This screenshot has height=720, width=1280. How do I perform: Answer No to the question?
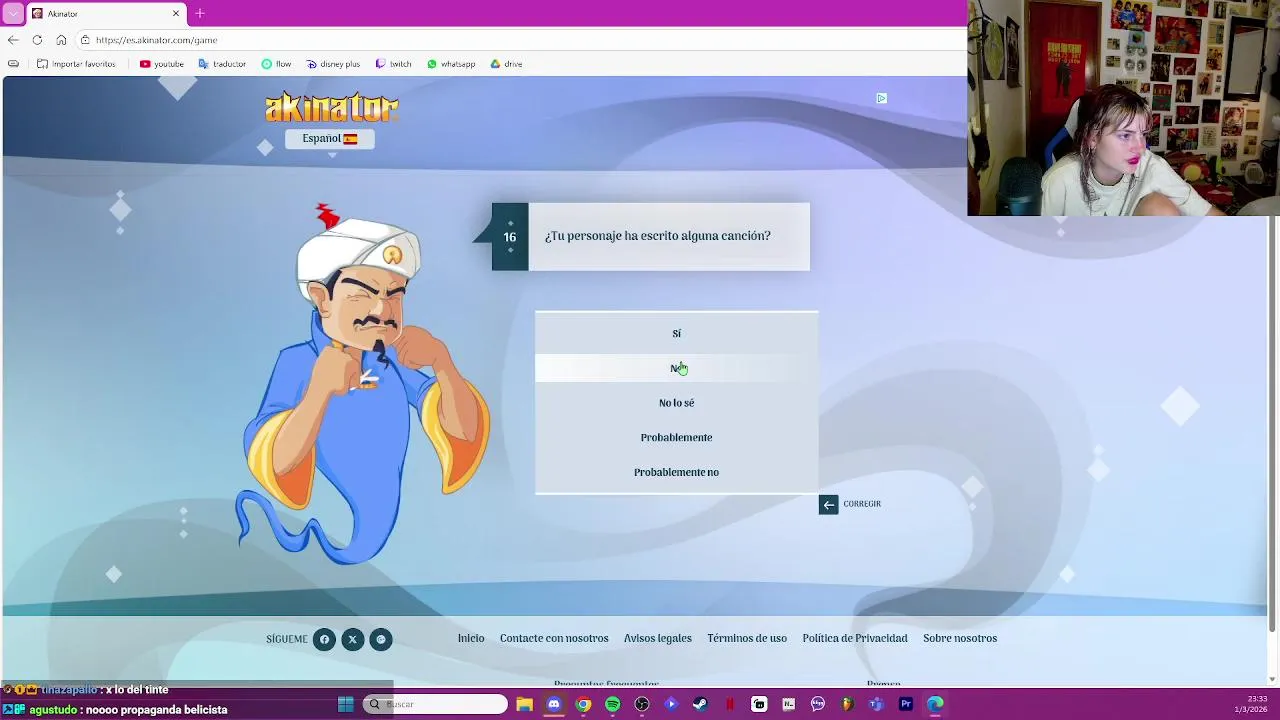676,368
